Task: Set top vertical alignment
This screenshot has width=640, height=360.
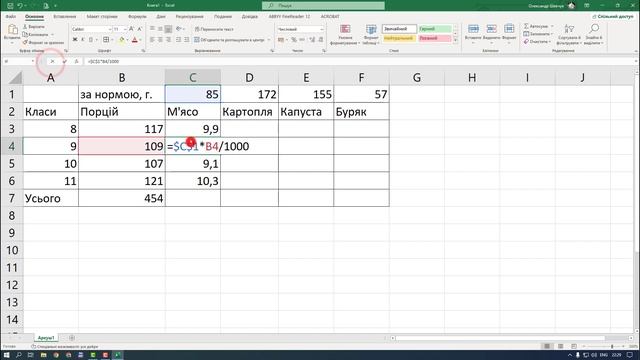Action: [152, 29]
